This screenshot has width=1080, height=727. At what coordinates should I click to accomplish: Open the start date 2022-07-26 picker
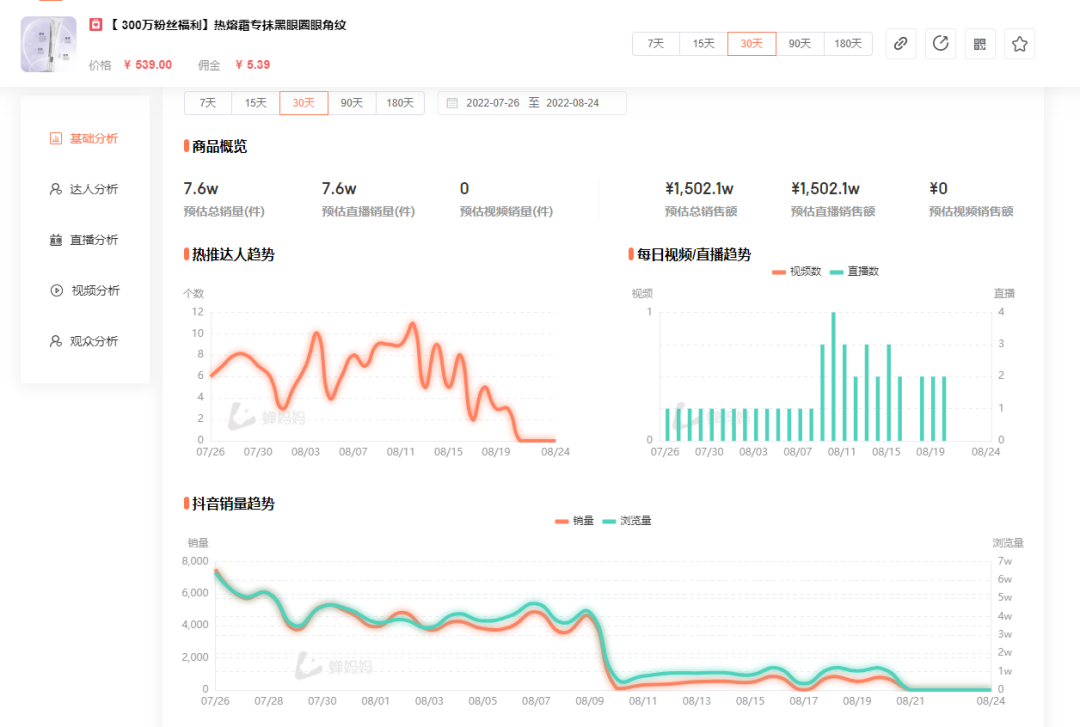point(493,103)
